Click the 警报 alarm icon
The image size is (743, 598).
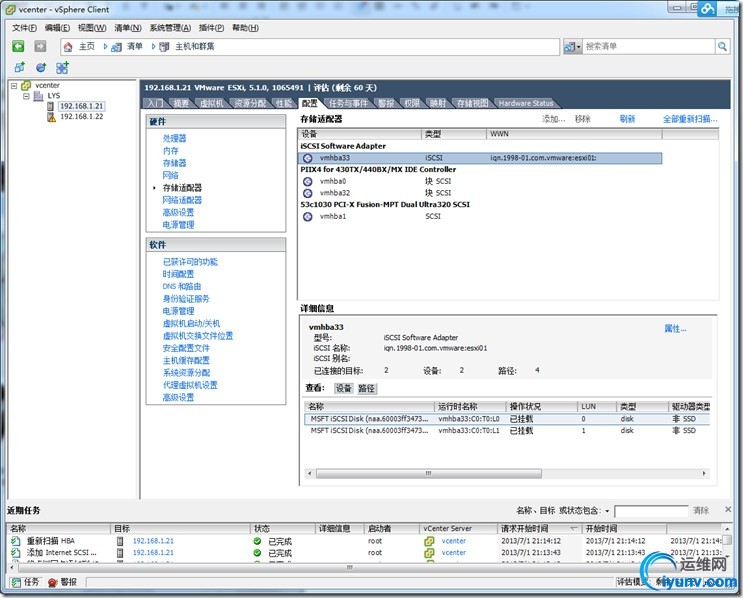(53, 582)
